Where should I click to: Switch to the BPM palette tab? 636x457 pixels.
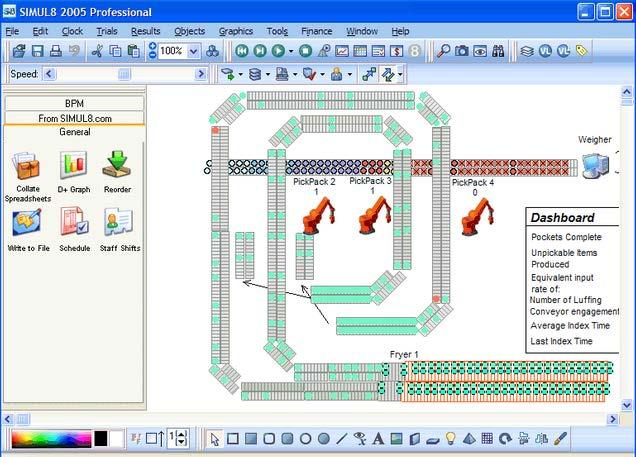74,103
